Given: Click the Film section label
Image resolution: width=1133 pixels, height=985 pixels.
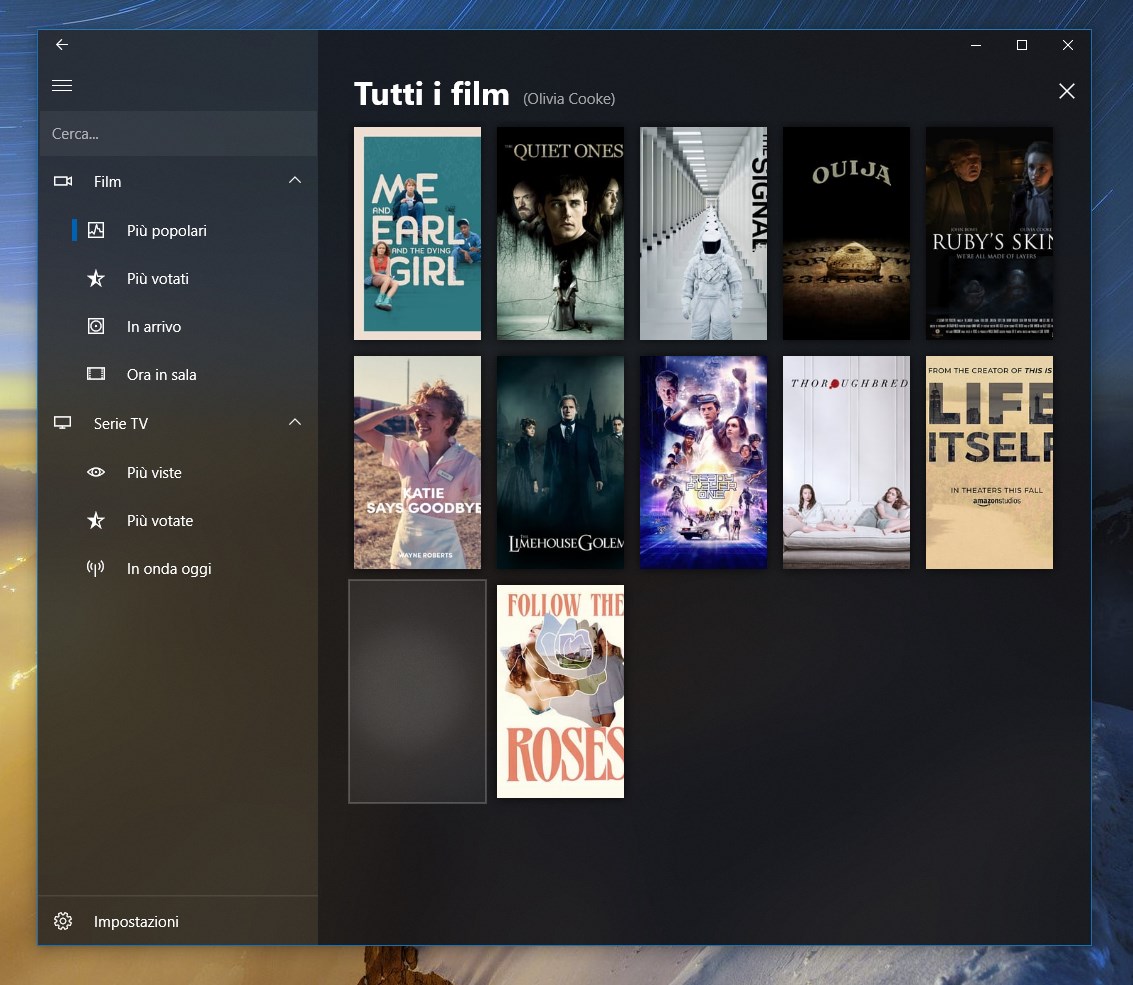Looking at the screenshot, I should [108, 181].
